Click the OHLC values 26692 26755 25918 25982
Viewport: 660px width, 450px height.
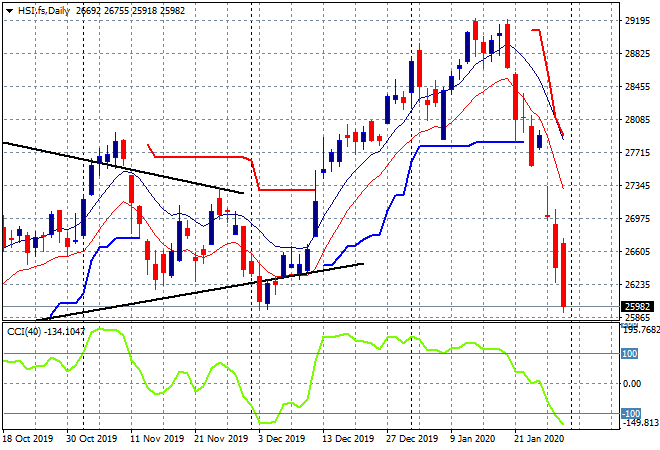(x=130, y=11)
